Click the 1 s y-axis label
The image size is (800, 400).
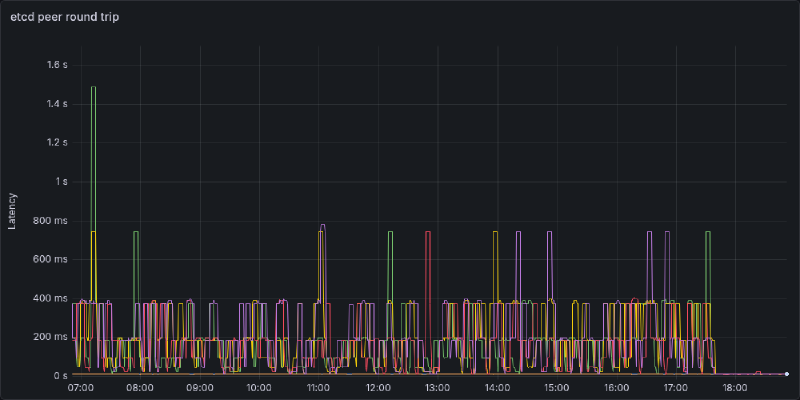coord(61,182)
